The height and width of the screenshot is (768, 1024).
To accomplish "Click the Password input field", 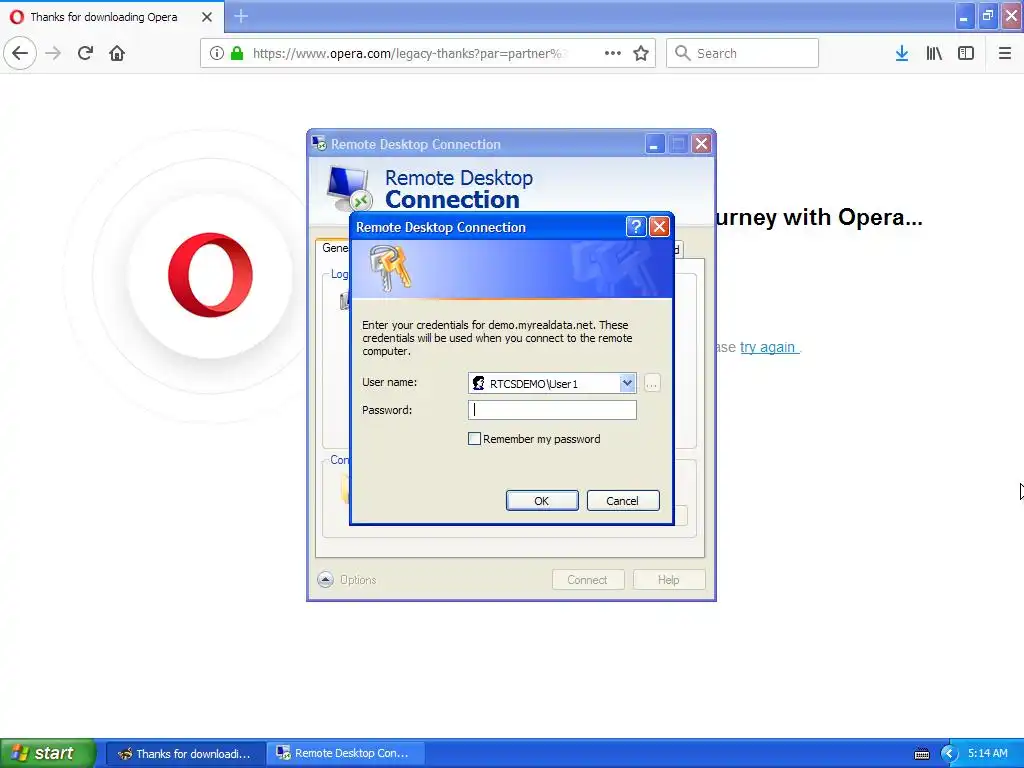I will [x=552, y=409].
